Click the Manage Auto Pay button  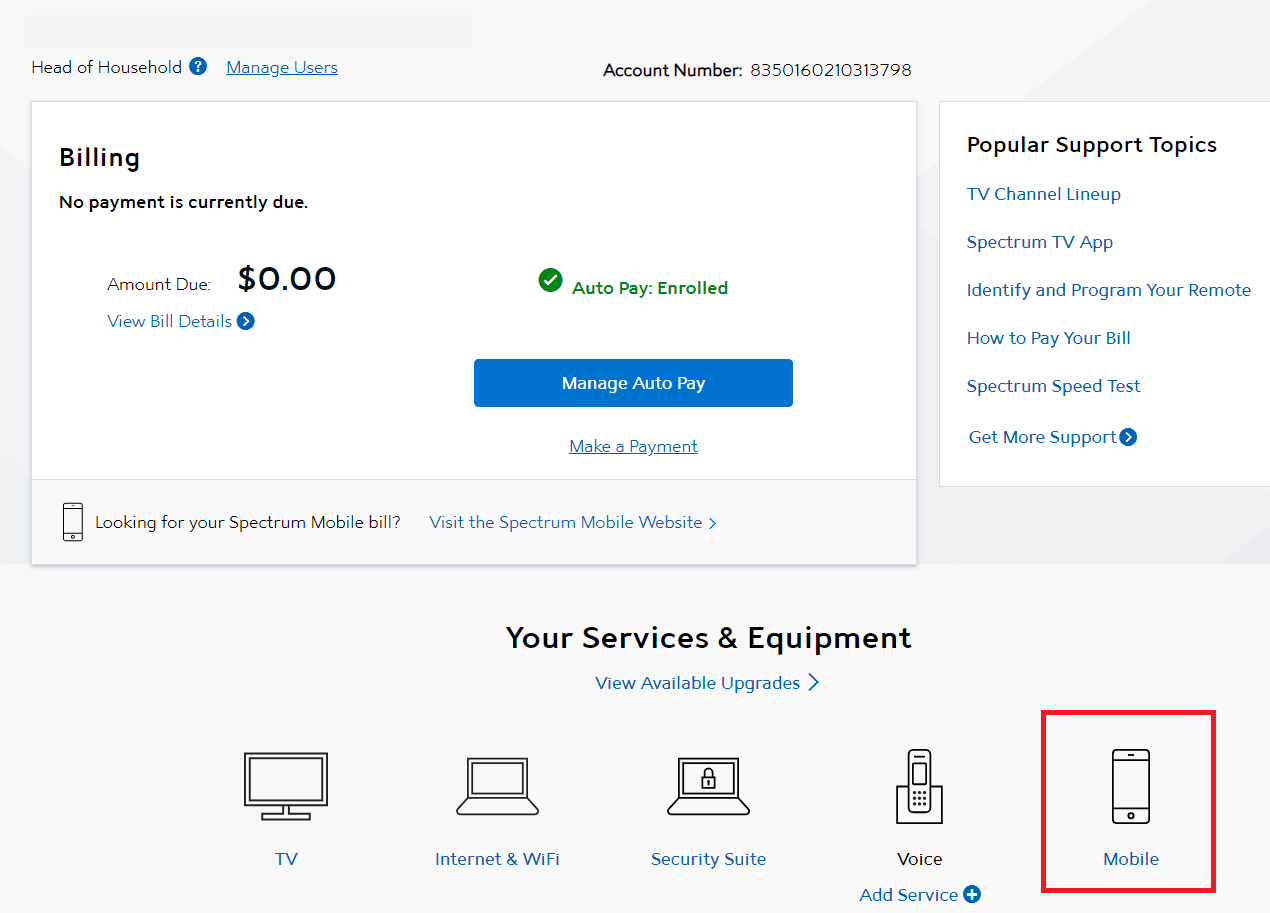(633, 383)
